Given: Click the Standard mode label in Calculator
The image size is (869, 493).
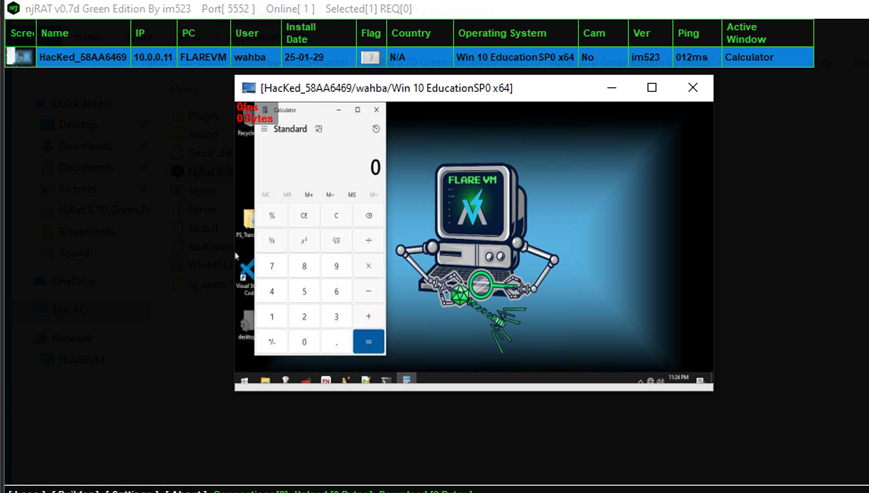Looking at the screenshot, I should [x=290, y=129].
